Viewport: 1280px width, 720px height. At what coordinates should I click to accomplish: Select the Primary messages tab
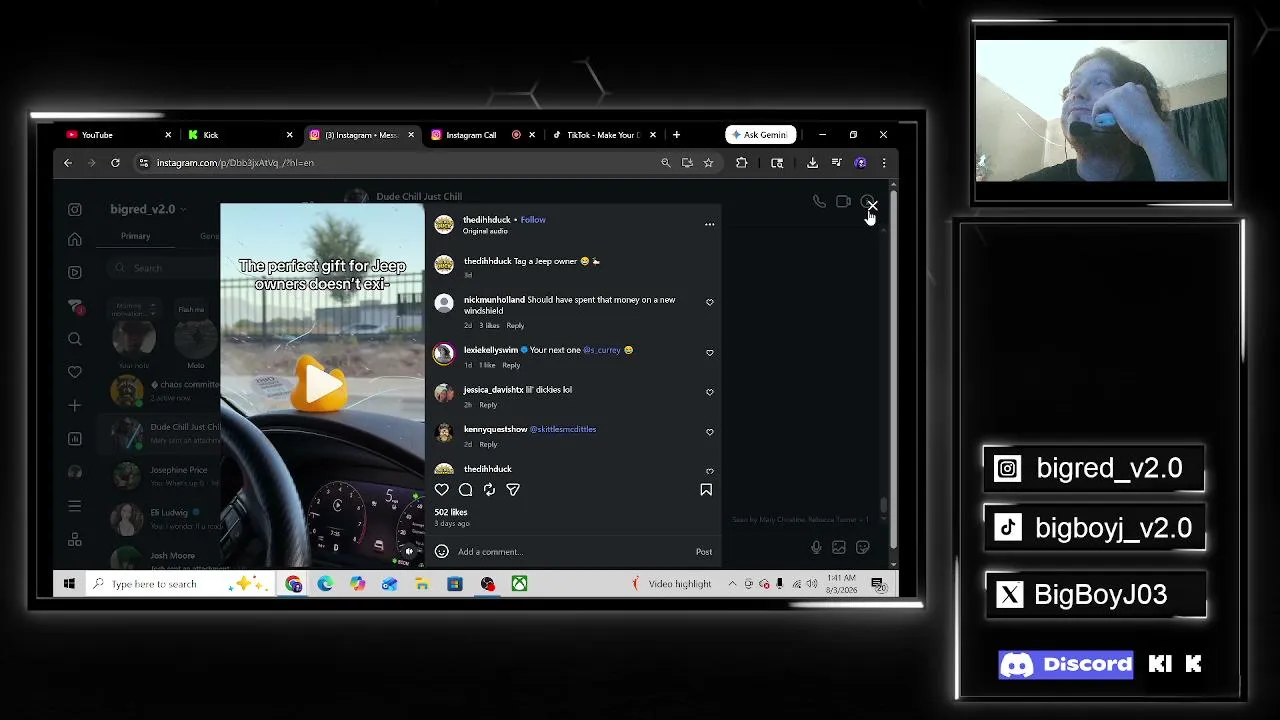135,236
